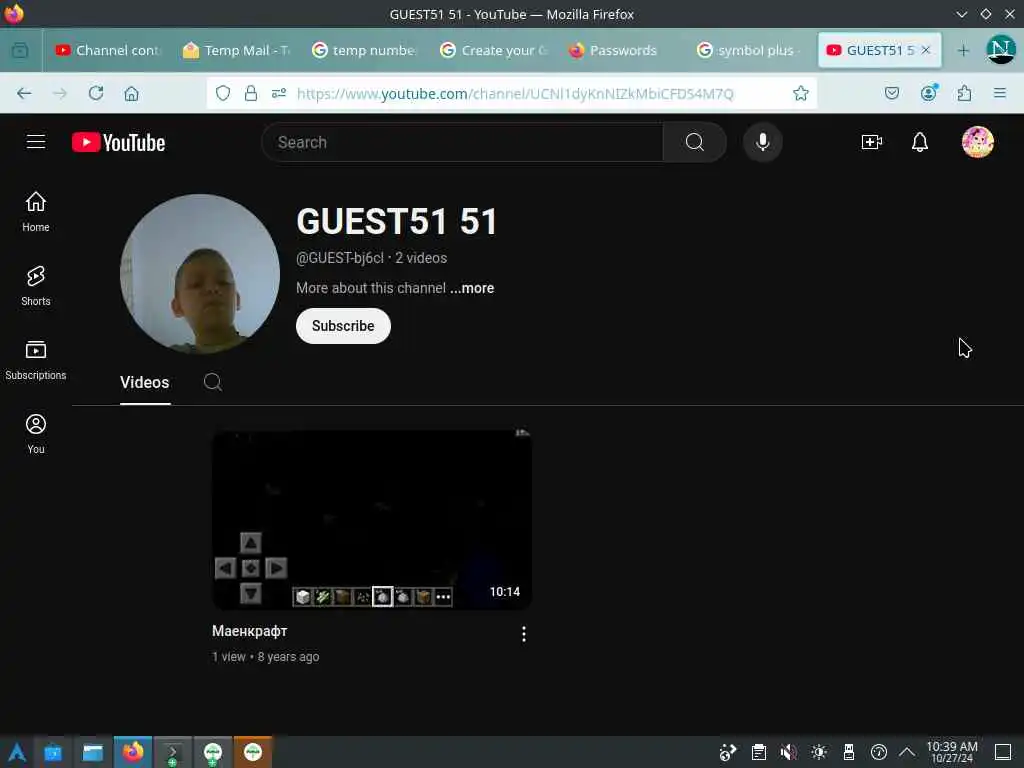Open Shorts in sidebar

[36, 286]
